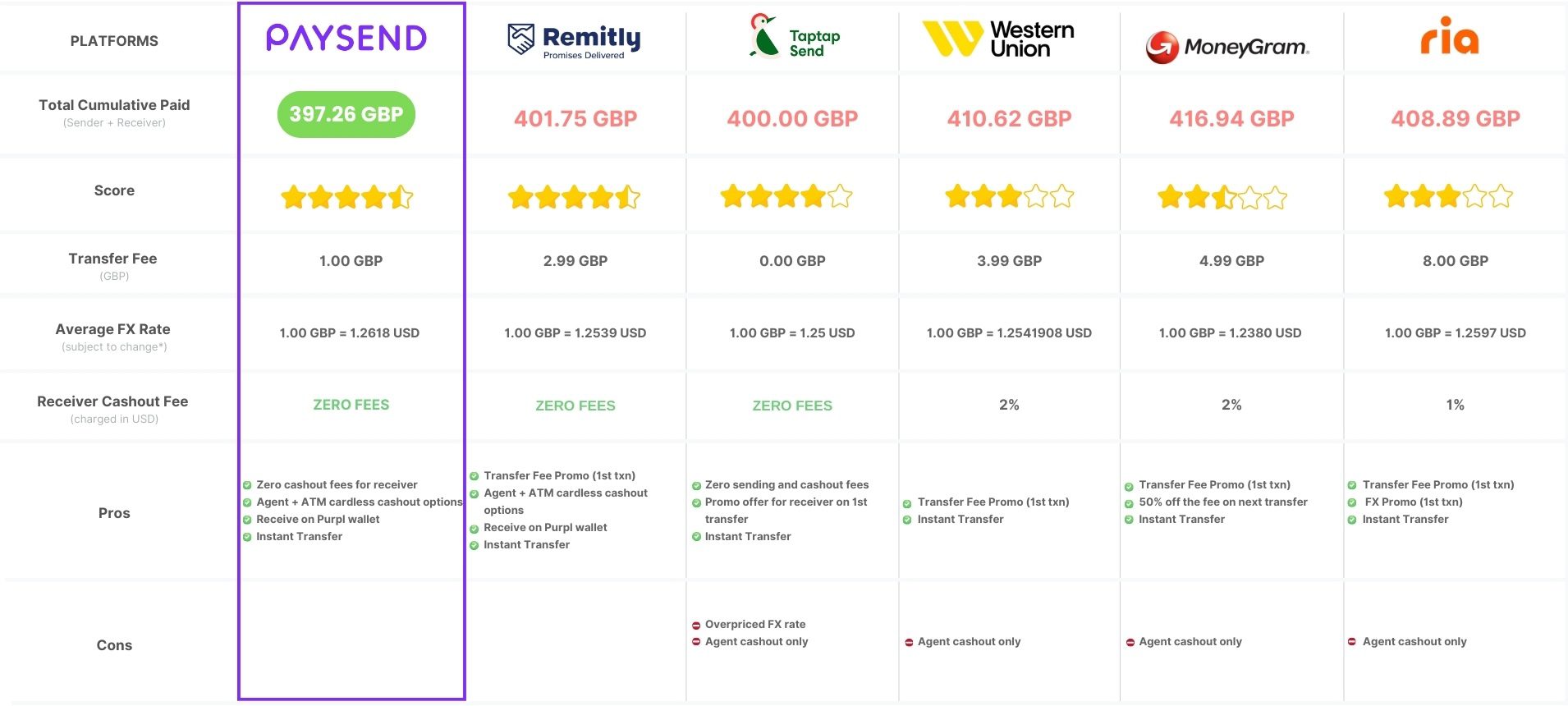Screen dimensions: 1568x706
Task: Click the Taptap Send logo
Action: coord(794,38)
